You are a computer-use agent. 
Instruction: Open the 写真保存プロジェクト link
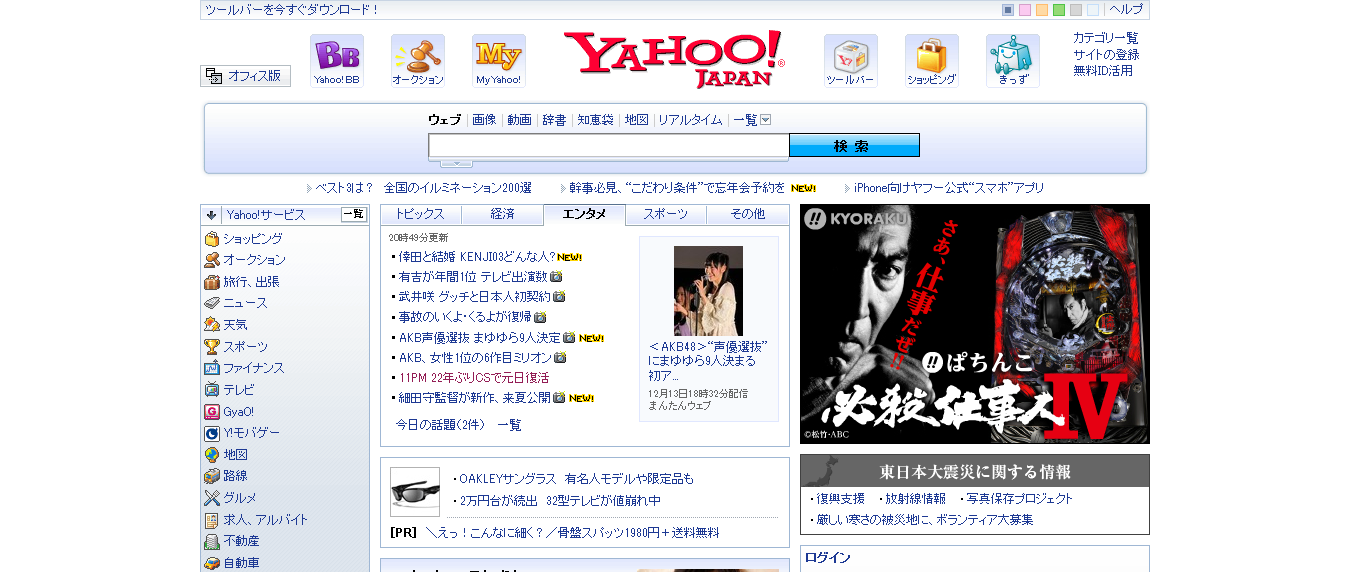point(1020,499)
